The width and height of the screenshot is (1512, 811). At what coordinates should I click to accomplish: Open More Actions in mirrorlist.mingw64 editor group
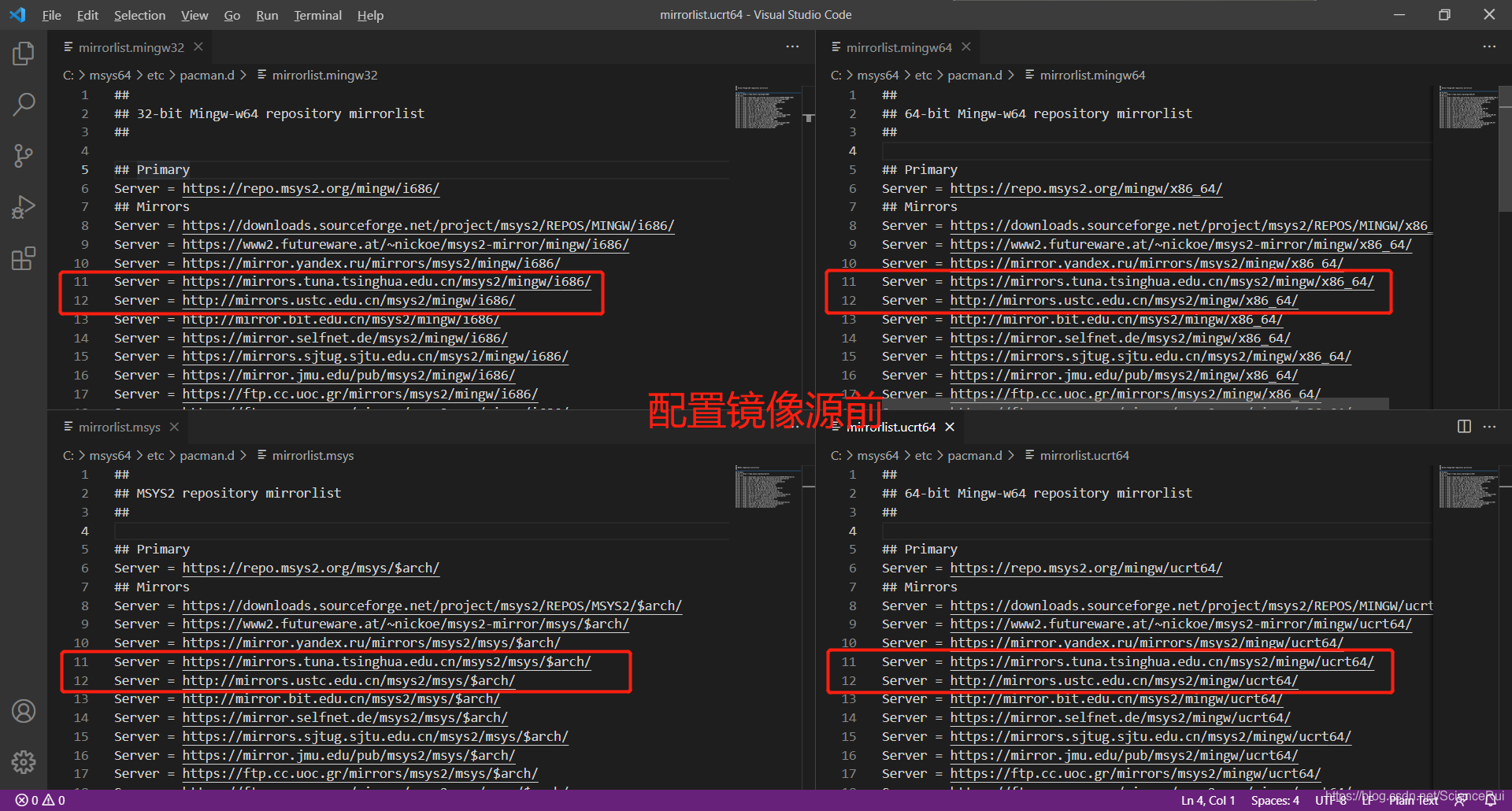coord(1489,47)
